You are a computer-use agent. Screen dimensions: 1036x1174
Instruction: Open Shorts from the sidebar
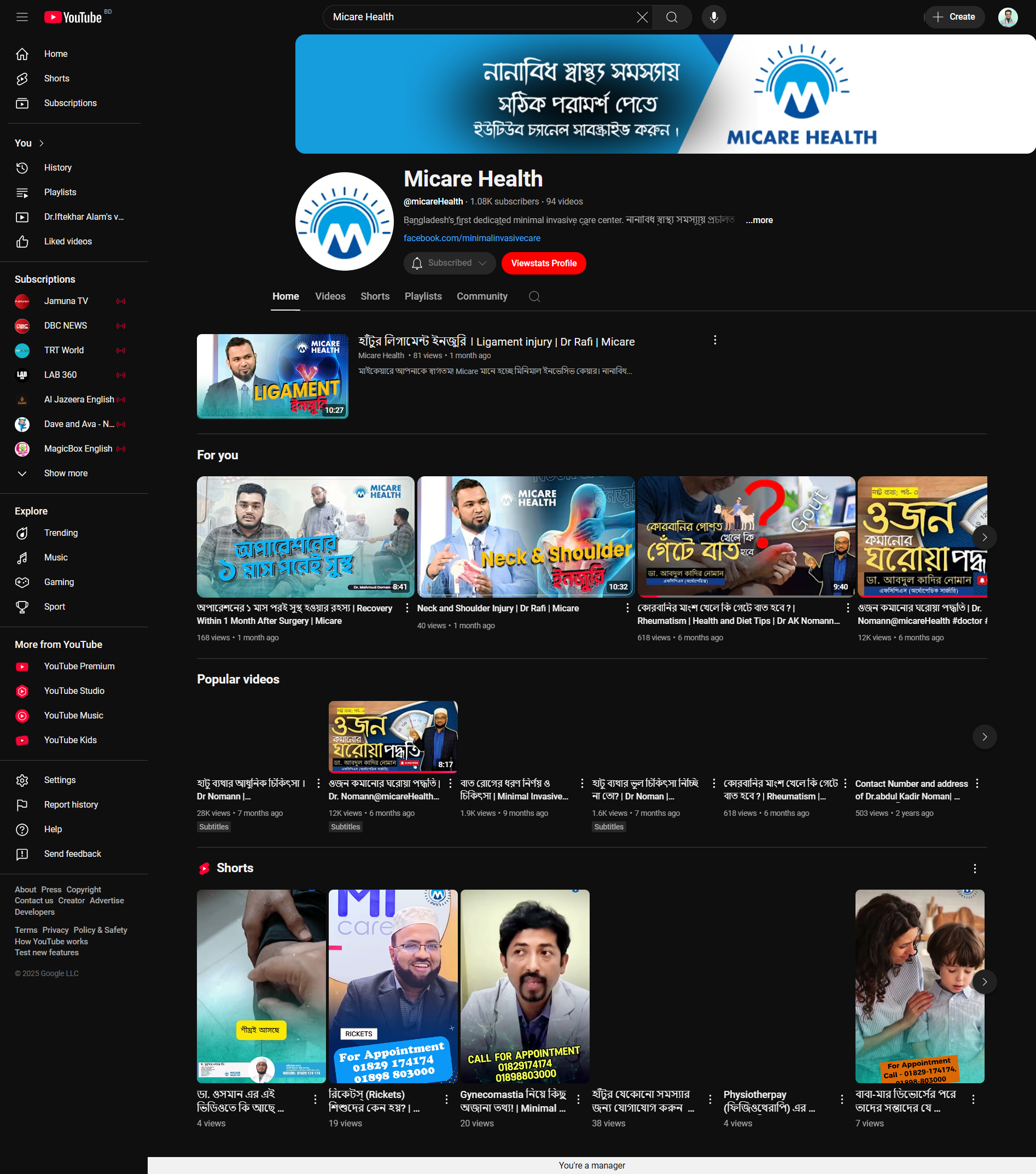coord(73,79)
